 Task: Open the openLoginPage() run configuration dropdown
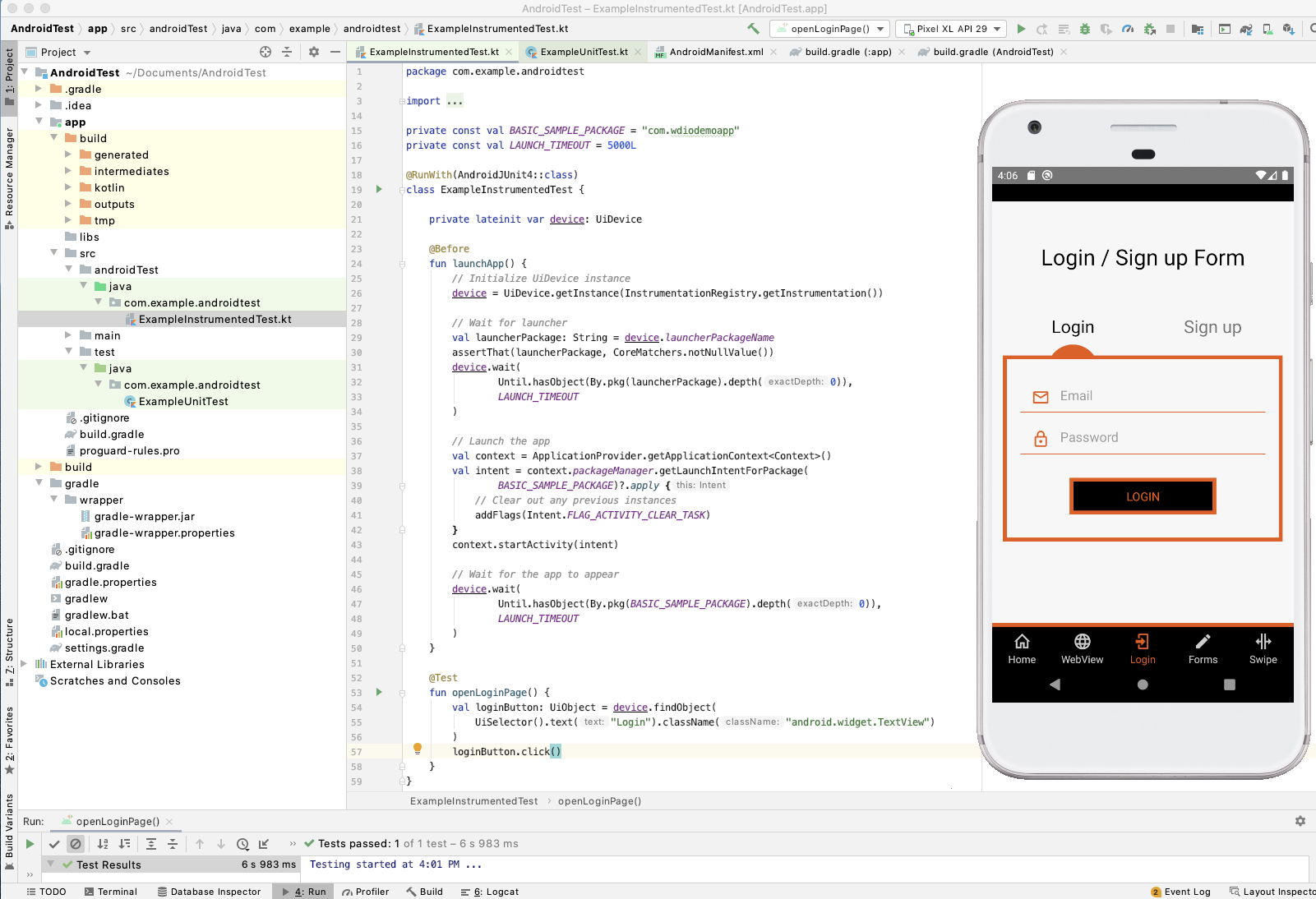[x=830, y=29]
